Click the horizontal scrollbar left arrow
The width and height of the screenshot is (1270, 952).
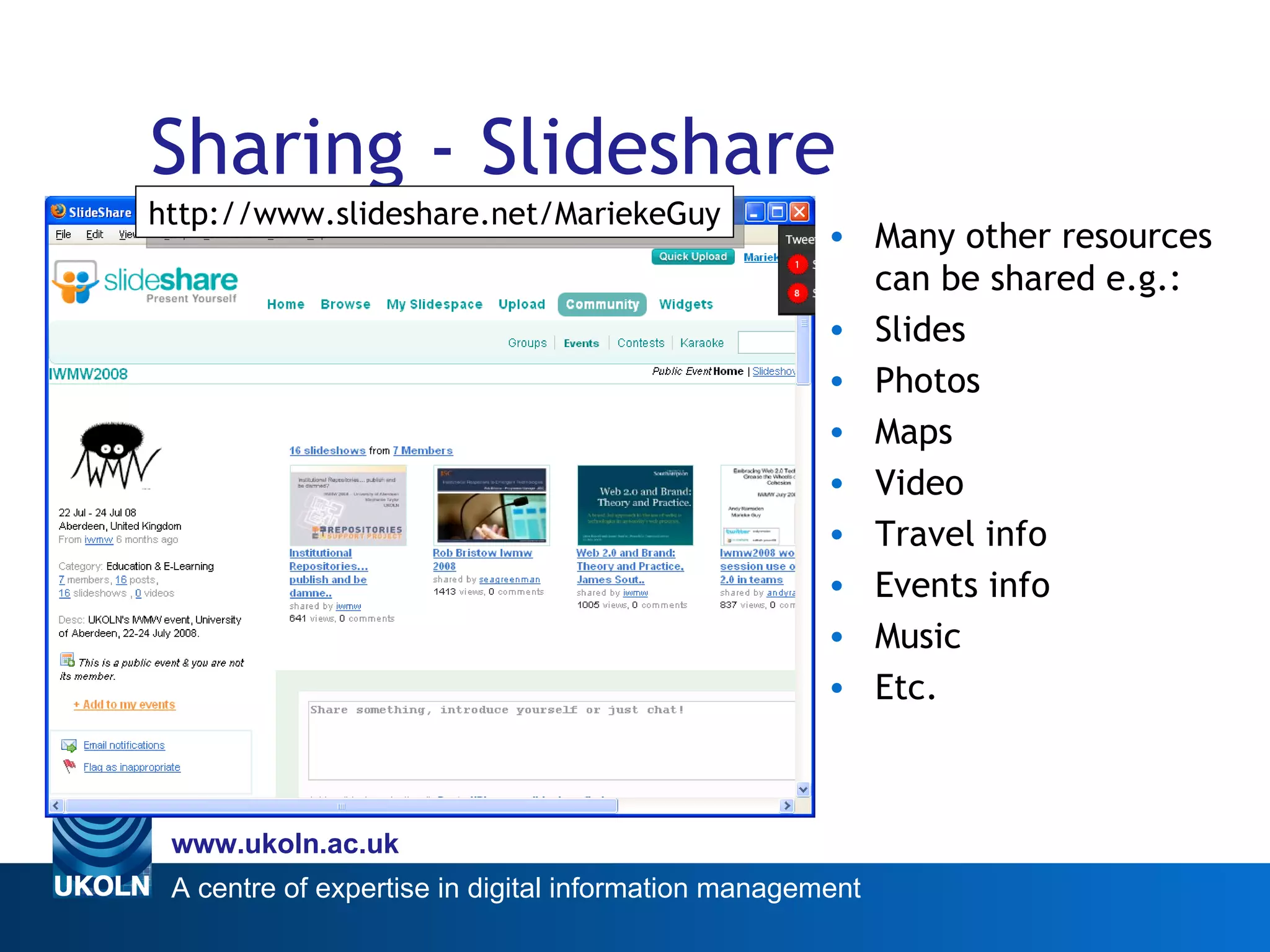(56, 806)
